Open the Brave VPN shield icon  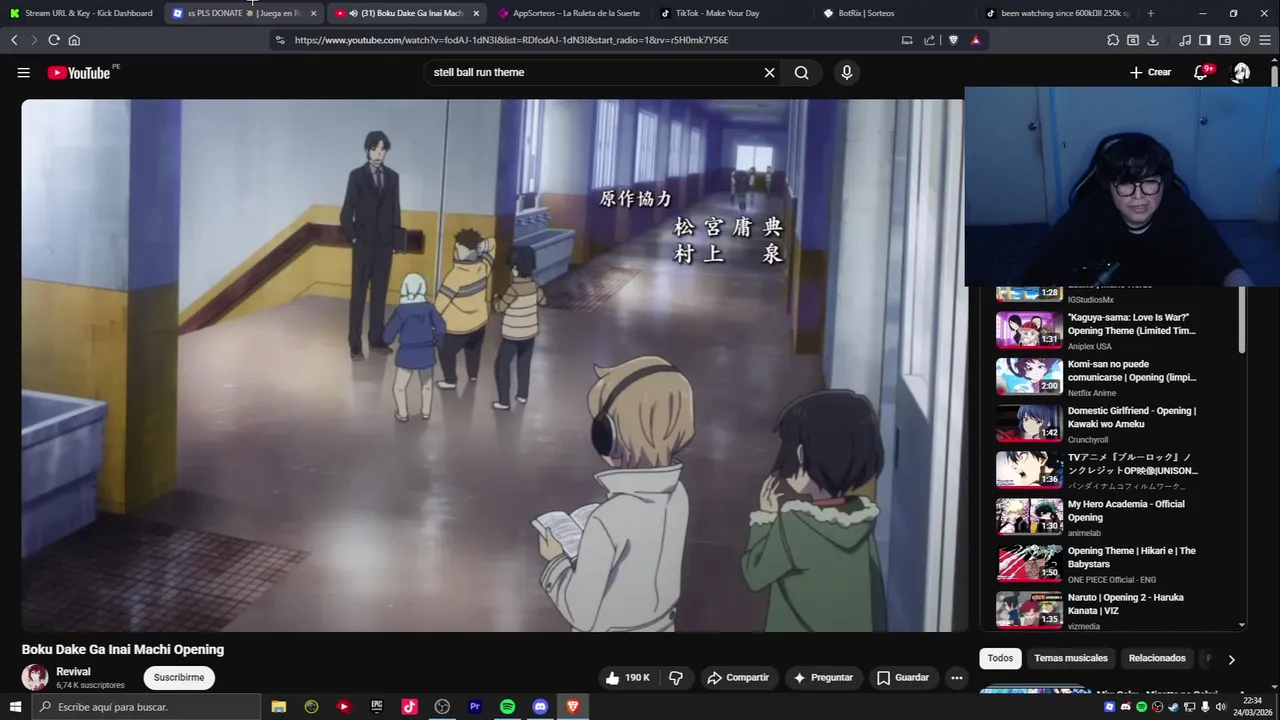tap(1245, 40)
